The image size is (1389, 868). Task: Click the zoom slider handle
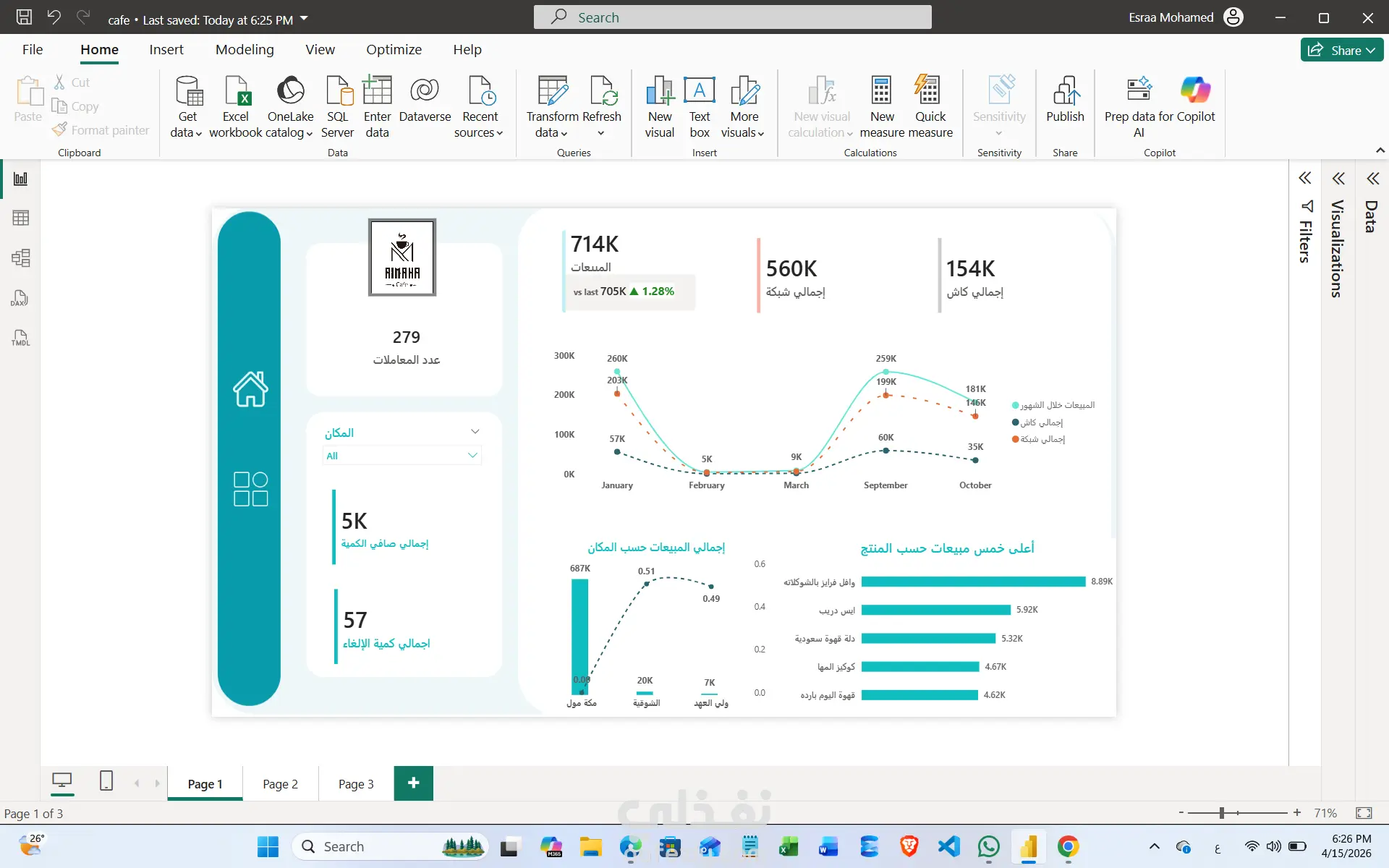tap(1222, 813)
